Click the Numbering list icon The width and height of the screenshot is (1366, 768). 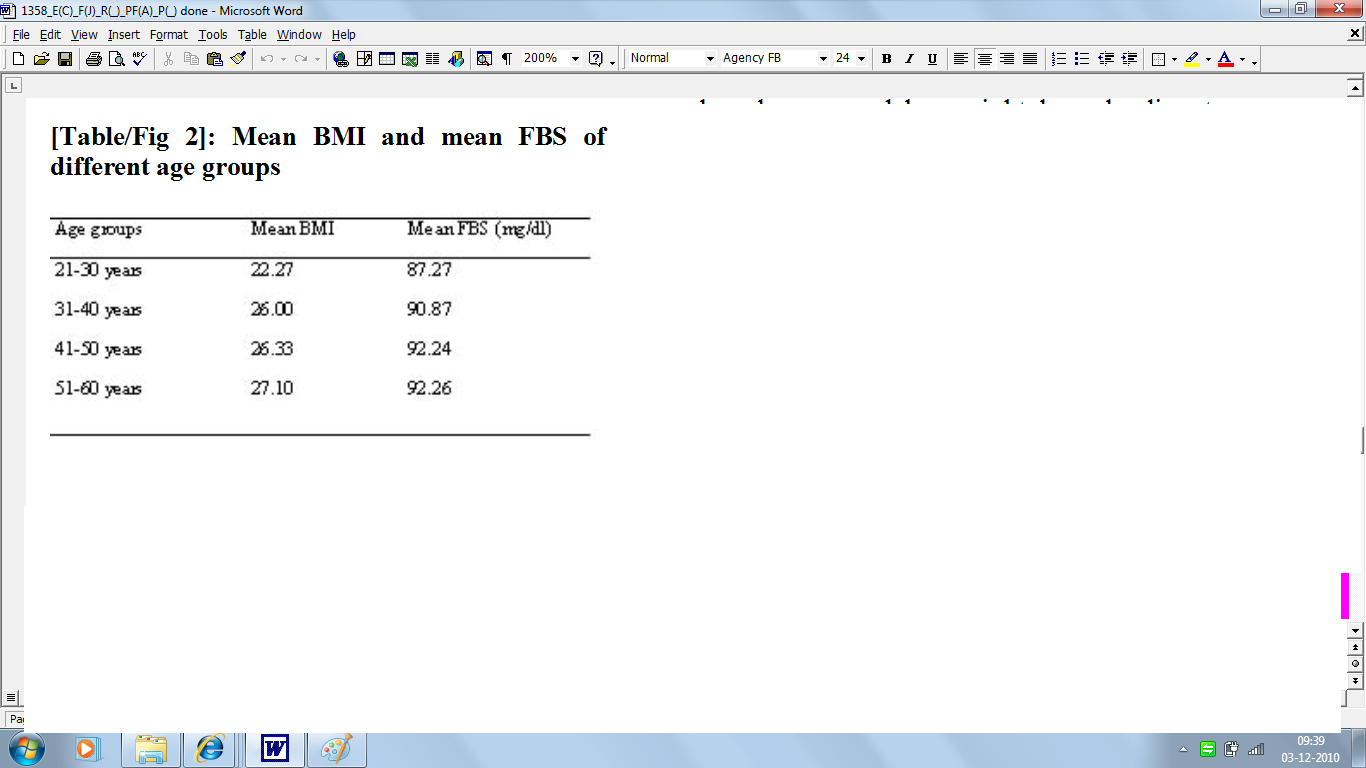1060,59
